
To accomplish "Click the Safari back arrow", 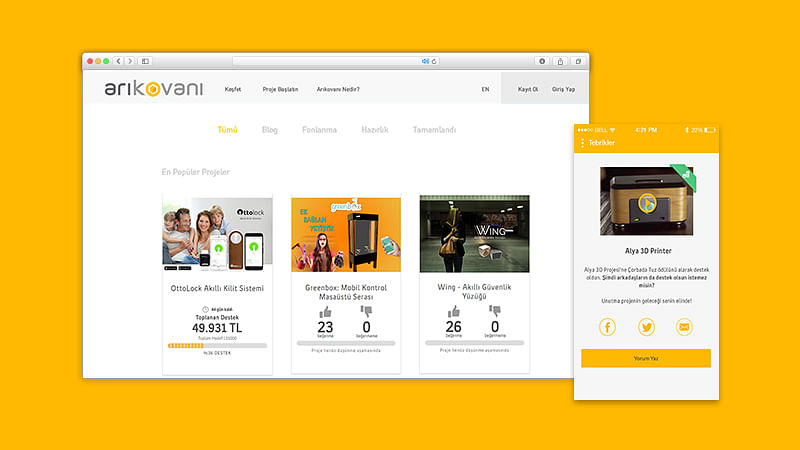I will pyautogui.click(x=119, y=61).
